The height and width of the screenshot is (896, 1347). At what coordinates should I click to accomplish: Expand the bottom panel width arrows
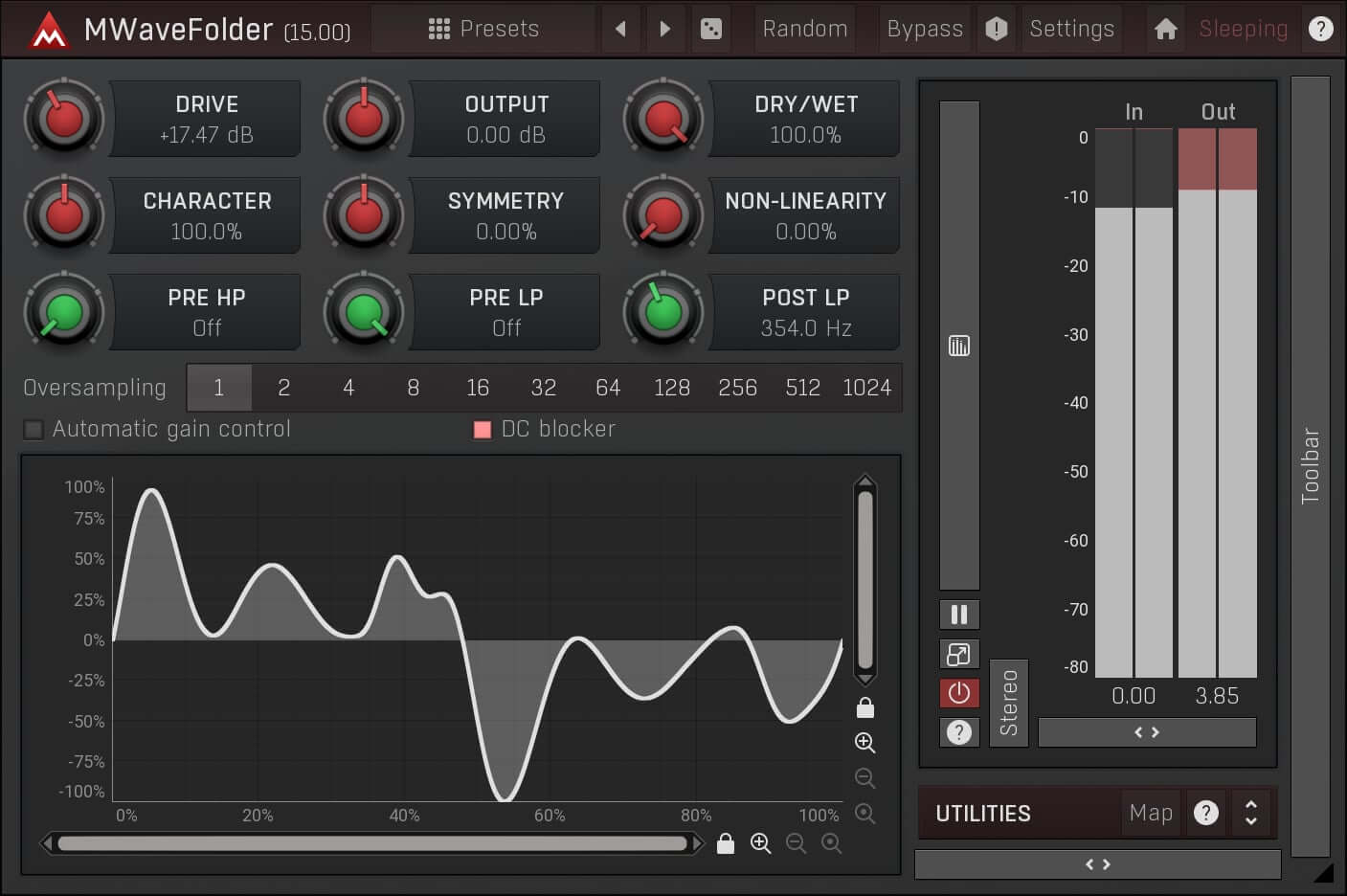coord(1098,864)
